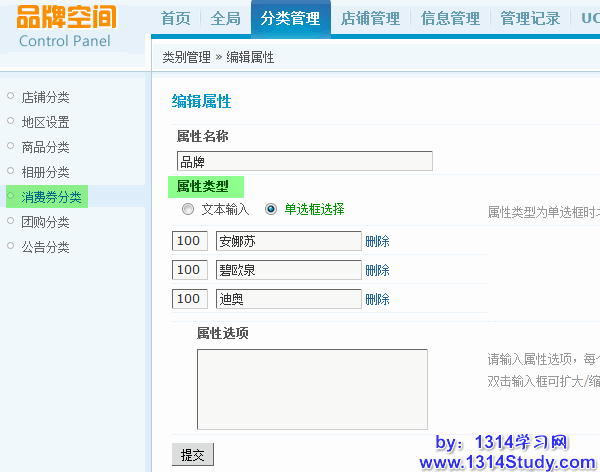Viewport: 600px width, 472px height.
Task: Go to the 信息管理 tab
Action: click(450, 19)
